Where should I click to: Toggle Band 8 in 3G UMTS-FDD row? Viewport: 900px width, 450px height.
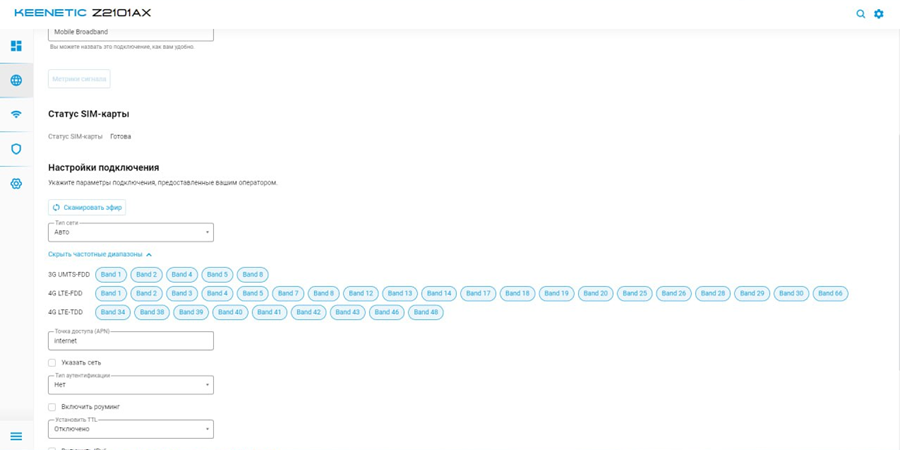point(252,274)
